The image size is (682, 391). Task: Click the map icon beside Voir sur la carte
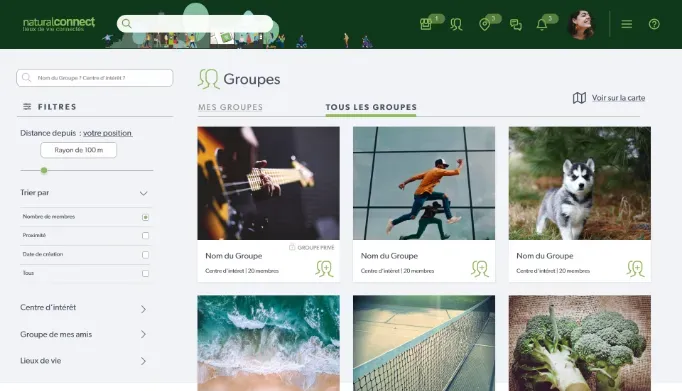[579, 98]
